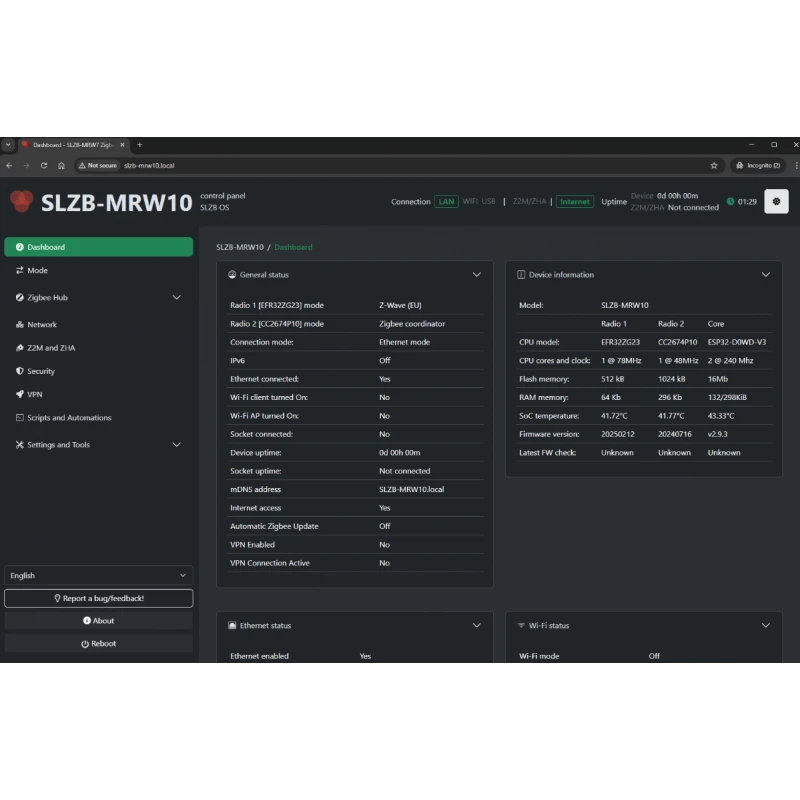Click the browser reload icon
Viewport: 800px width, 800px height.
coord(44,165)
